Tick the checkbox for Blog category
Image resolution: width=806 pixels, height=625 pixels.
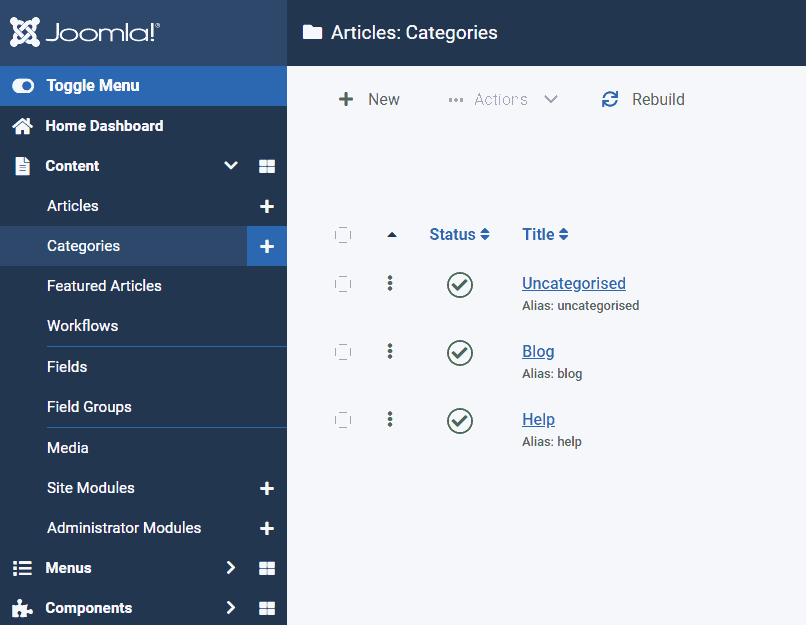(x=343, y=352)
